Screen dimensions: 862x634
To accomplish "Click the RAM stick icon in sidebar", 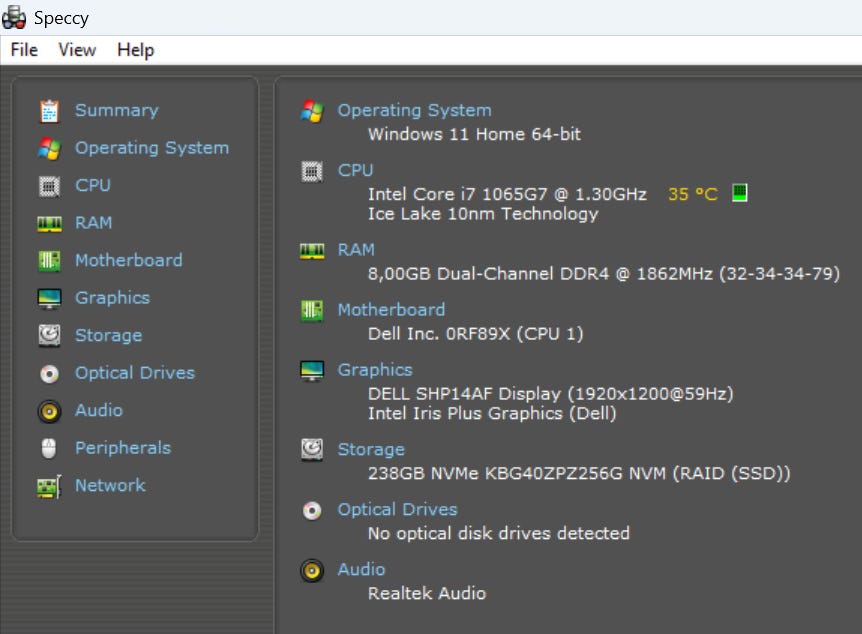I will tap(49, 223).
